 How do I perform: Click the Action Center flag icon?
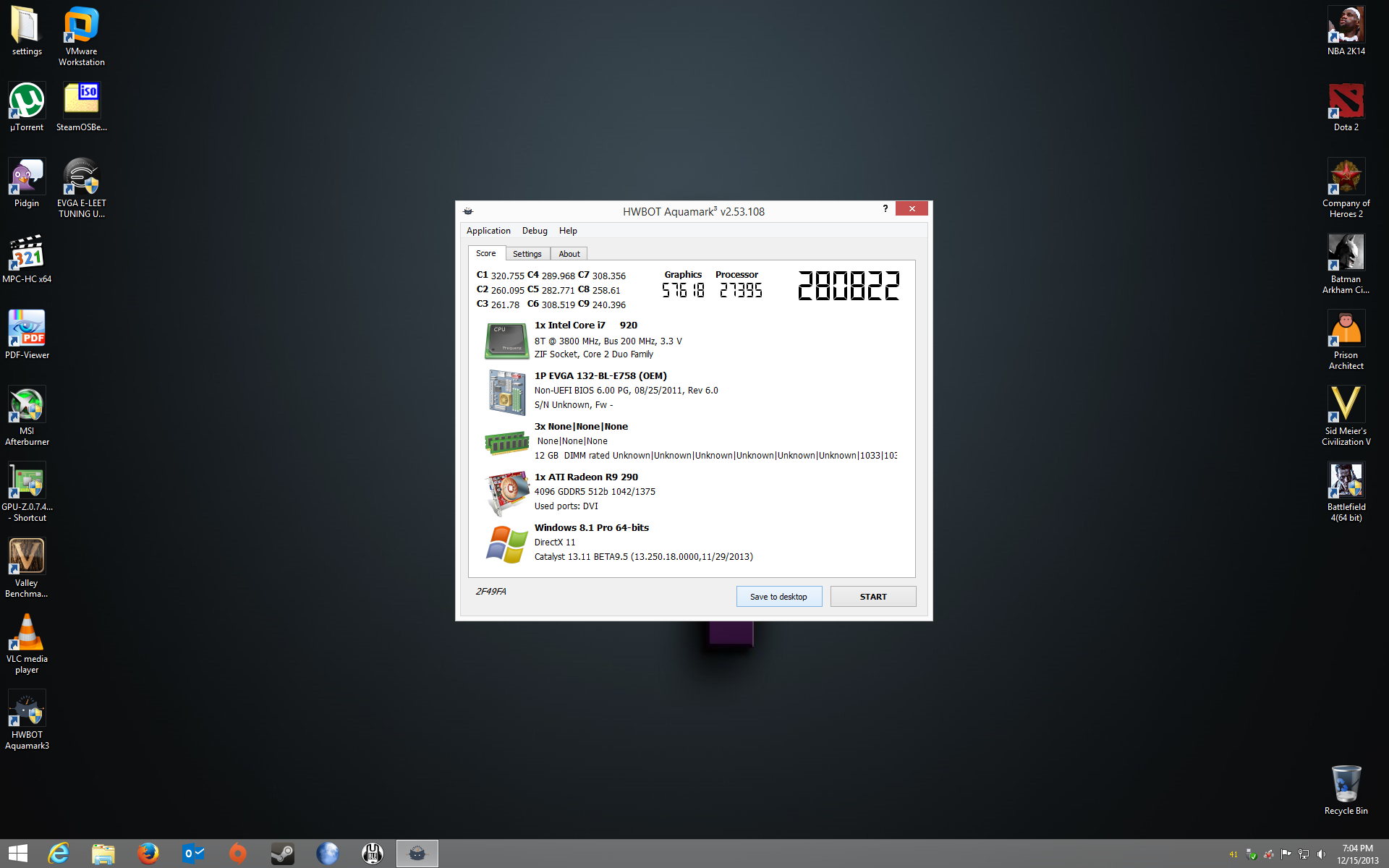click(1286, 854)
